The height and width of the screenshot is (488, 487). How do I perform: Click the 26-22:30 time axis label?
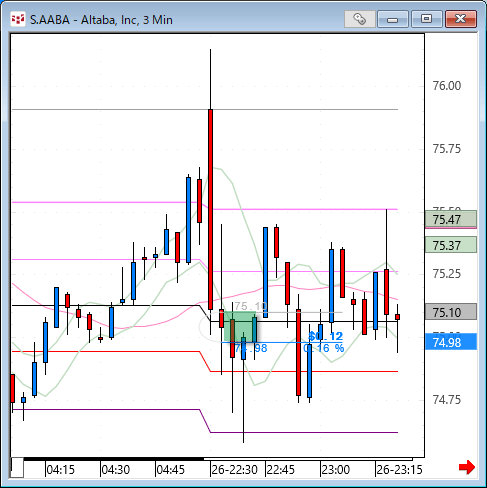click(234, 470)
